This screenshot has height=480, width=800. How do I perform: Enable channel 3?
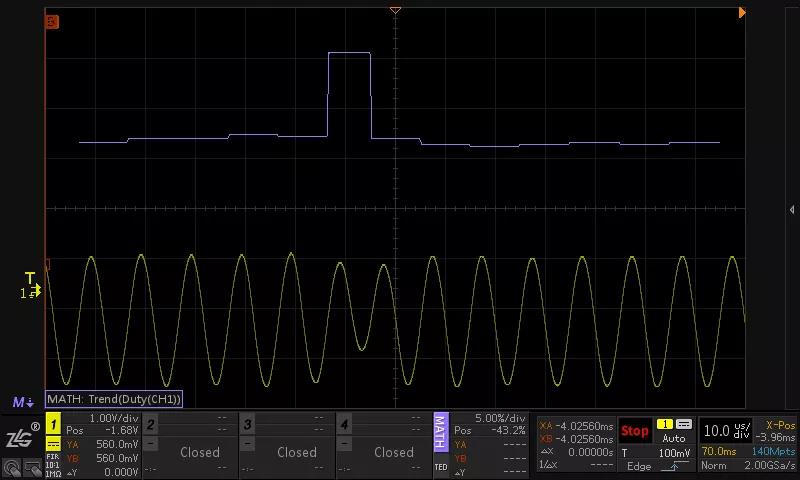(x=247, y=426)
